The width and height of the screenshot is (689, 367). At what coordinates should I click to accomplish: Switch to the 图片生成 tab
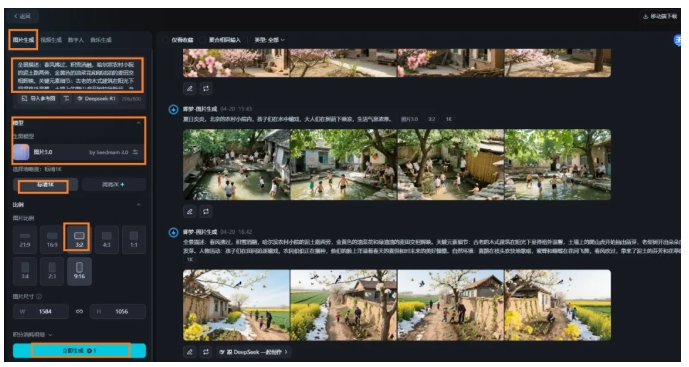tap(23, 40)
